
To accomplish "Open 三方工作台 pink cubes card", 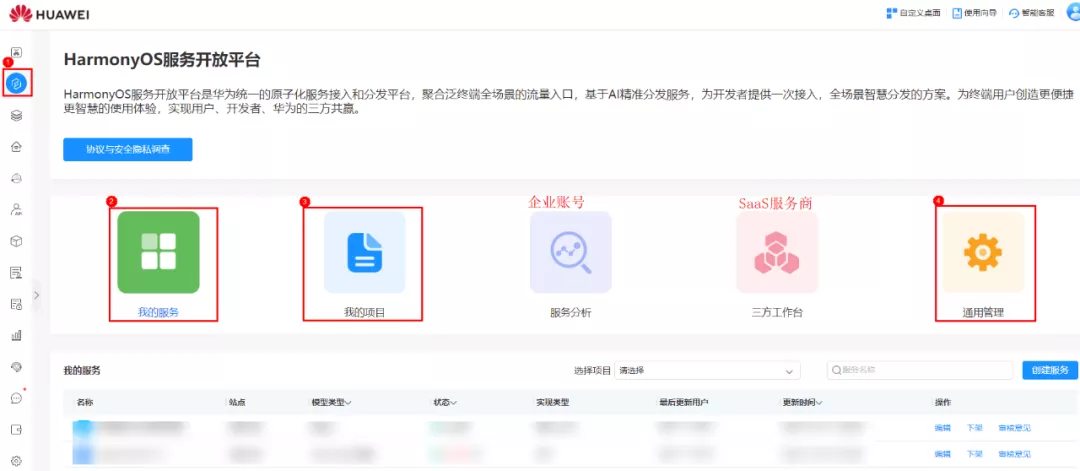I will click(x=777, y=264).
